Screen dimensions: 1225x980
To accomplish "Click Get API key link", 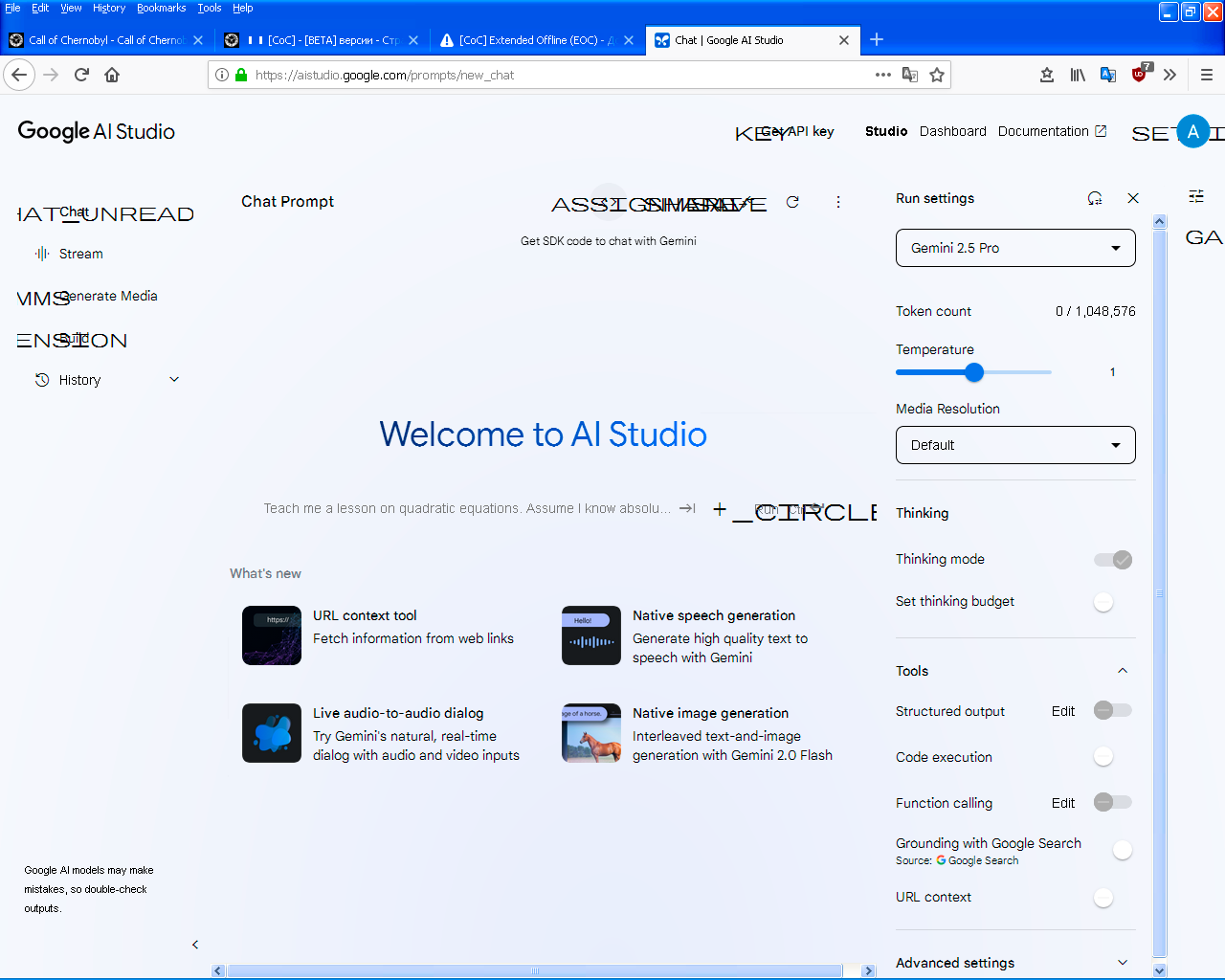I will (x=797, y=131).
